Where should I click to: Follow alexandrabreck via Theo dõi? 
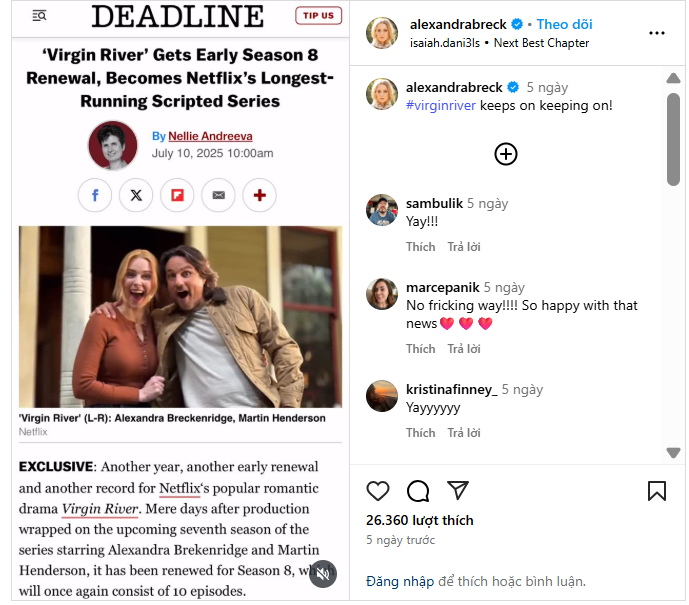[564, 24]
